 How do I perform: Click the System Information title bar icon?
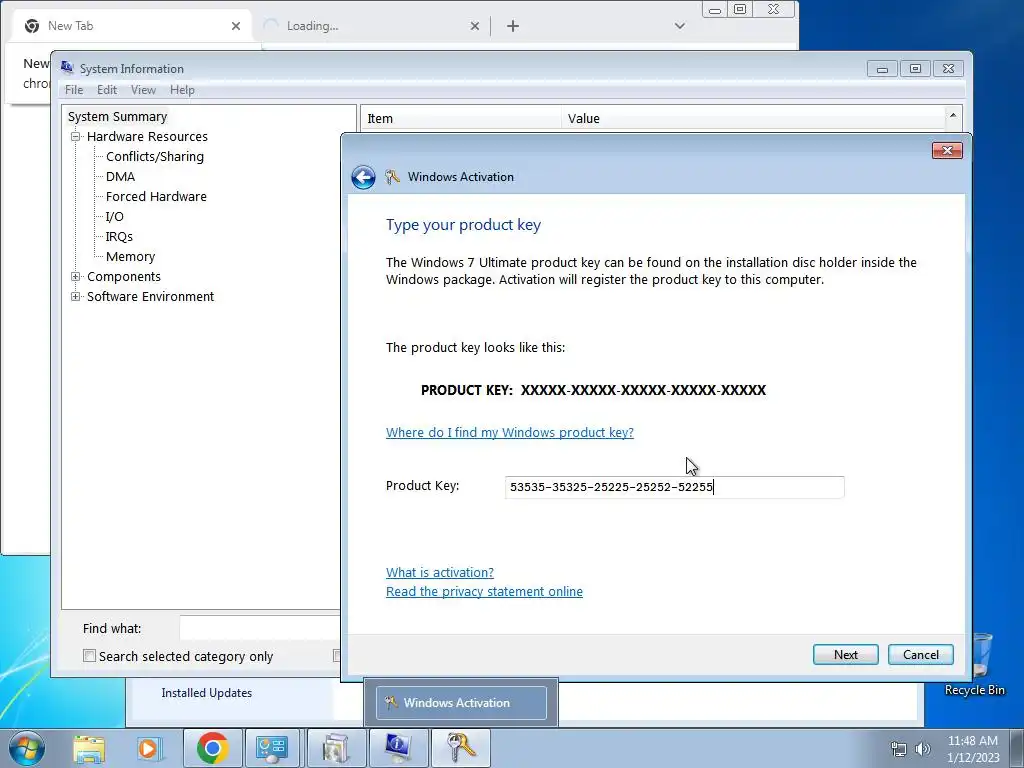pos(67,67)
